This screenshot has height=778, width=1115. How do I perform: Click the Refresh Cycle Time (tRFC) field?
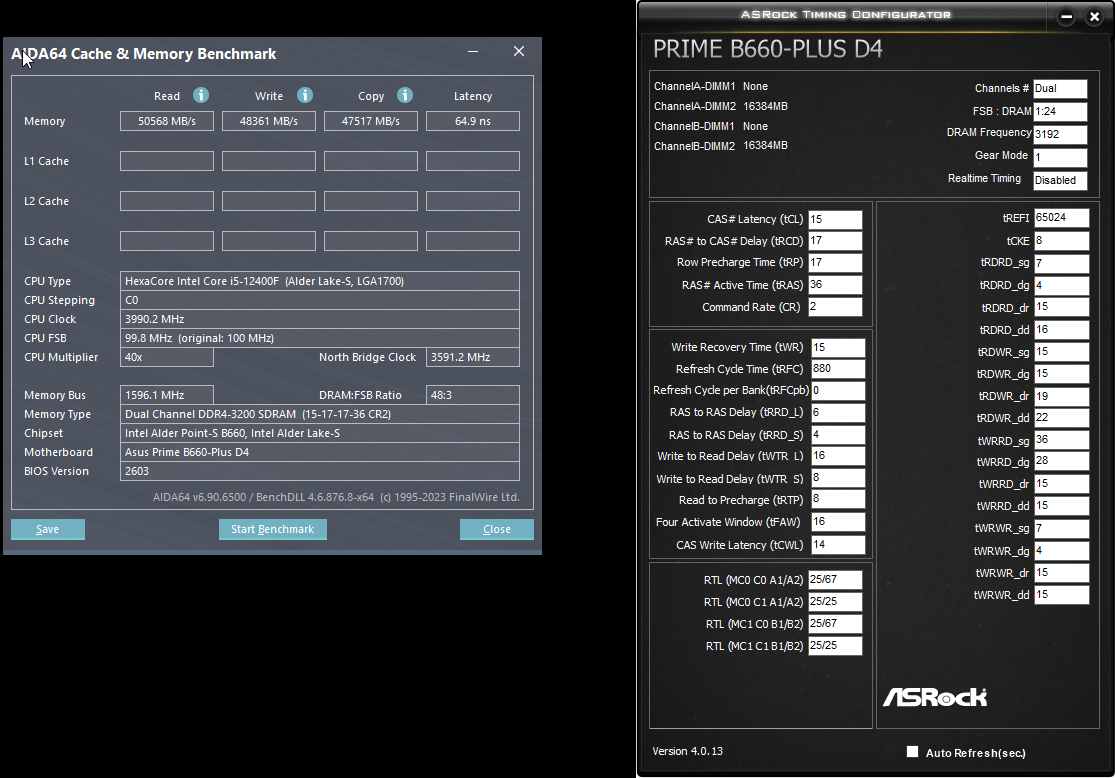click(838, 368)
